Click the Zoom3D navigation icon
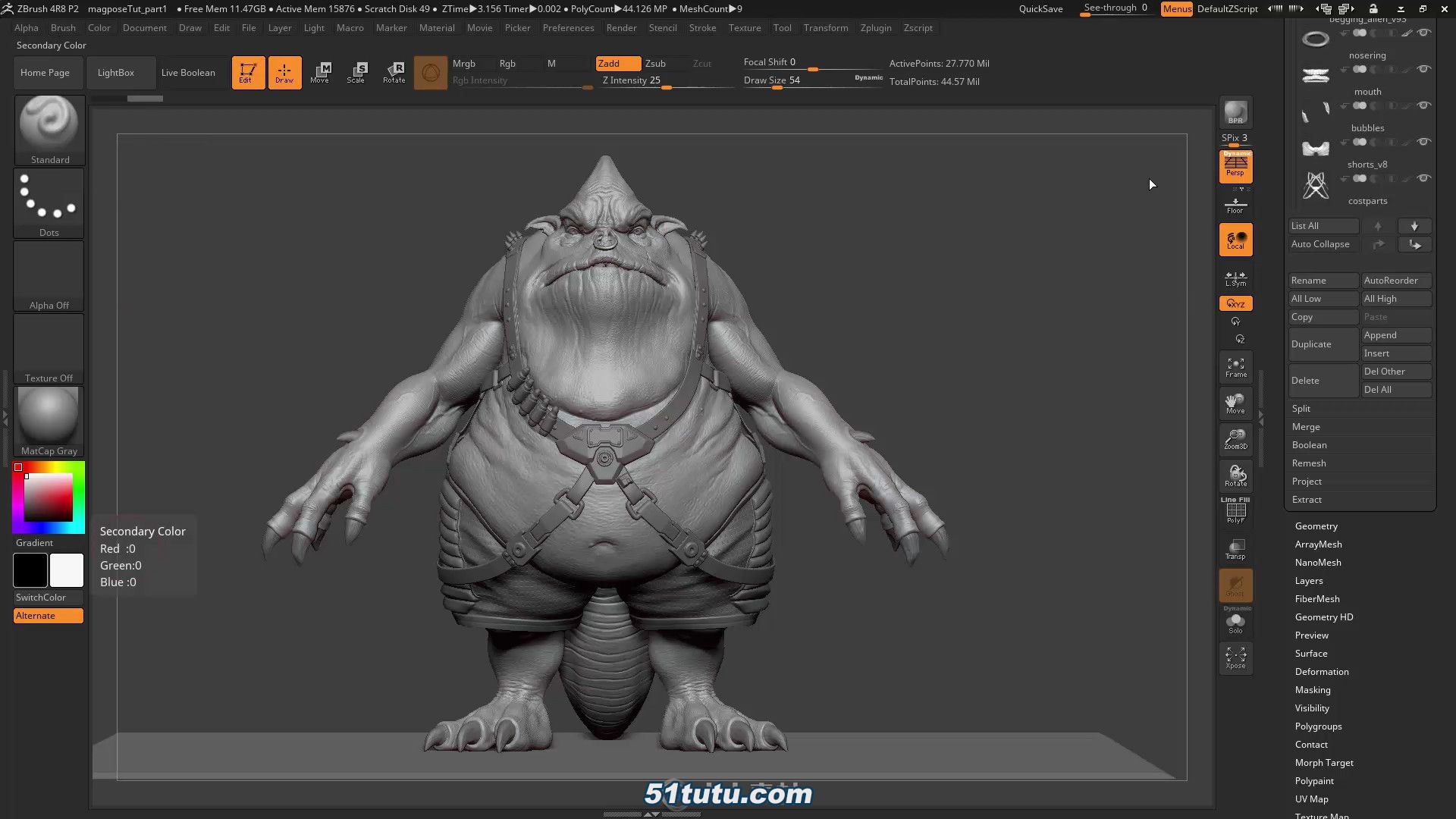 click(1235, 440)
